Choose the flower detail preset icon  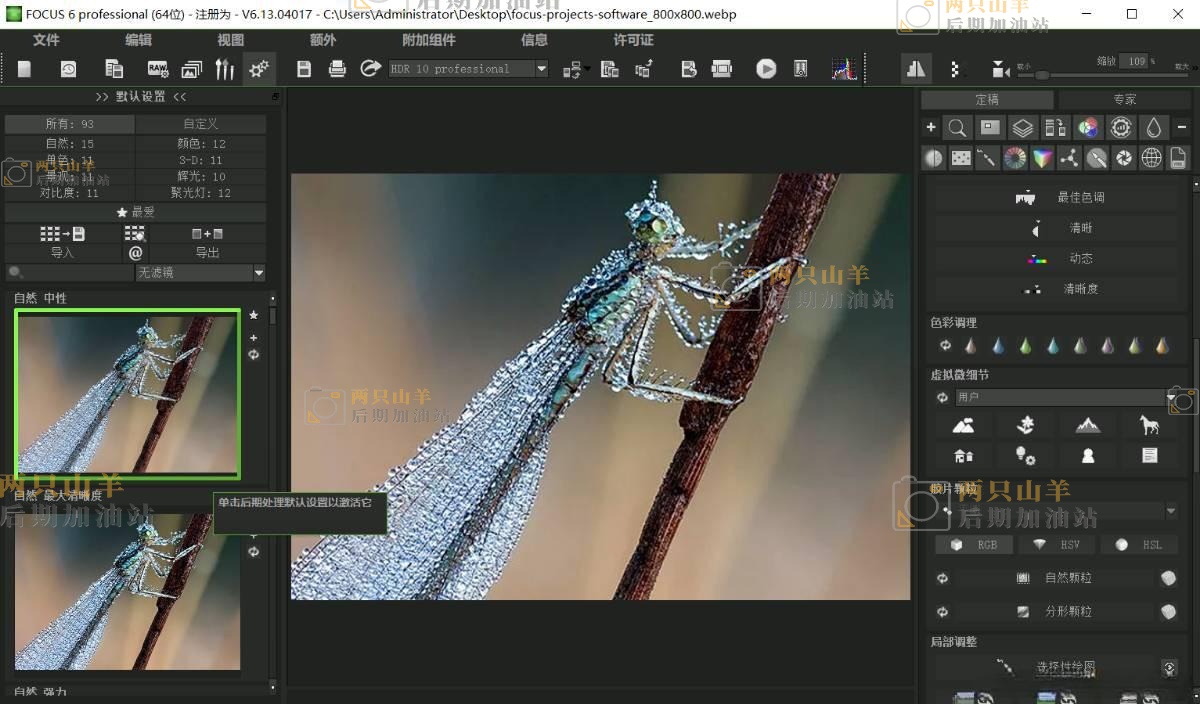(1025, 426)
